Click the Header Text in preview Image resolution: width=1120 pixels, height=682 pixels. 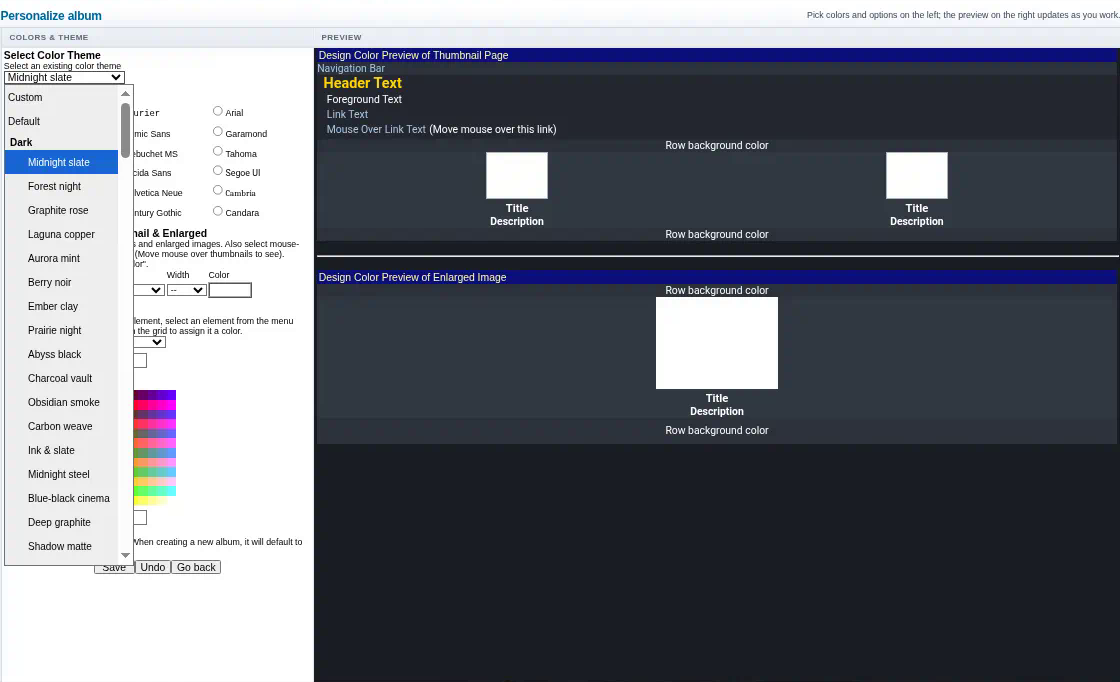tap(363, 83)
